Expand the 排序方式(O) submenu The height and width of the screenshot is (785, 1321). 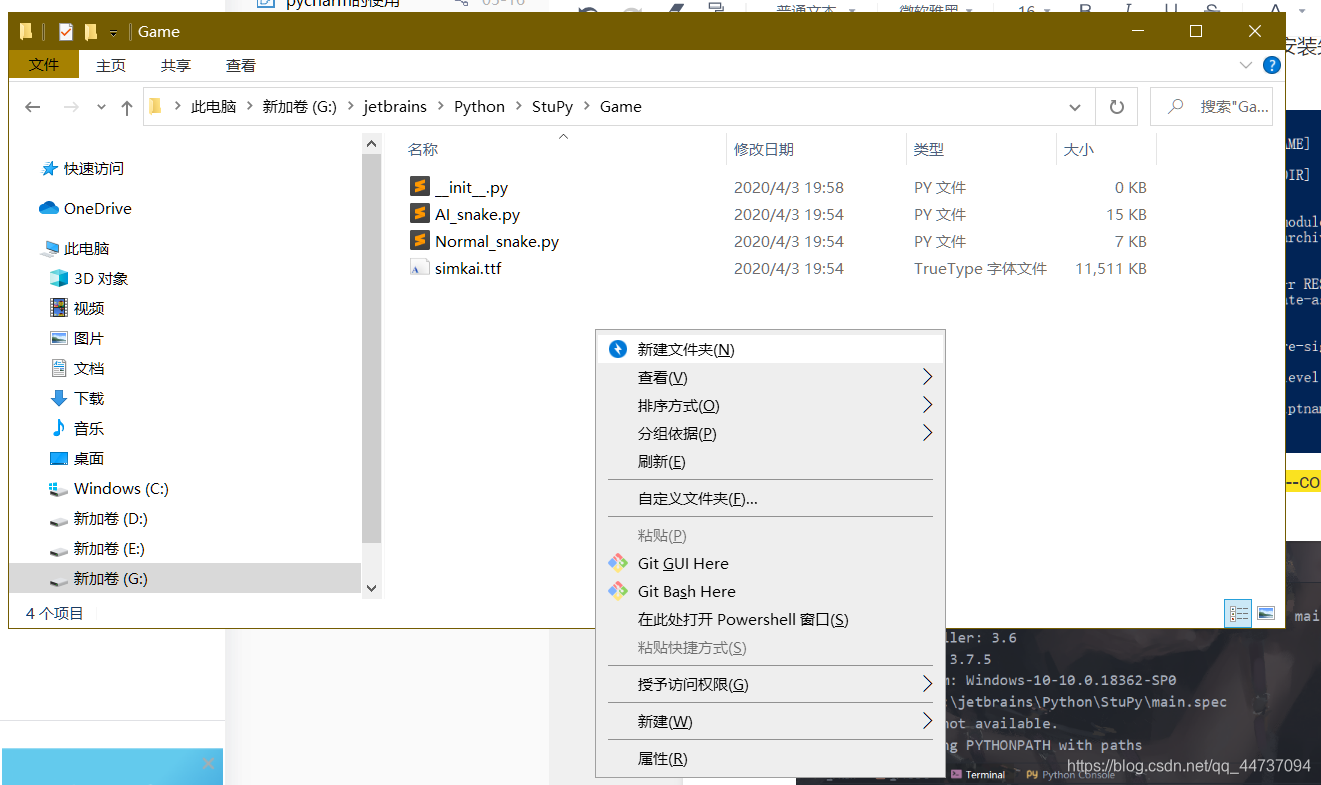[x=927, y=405]
